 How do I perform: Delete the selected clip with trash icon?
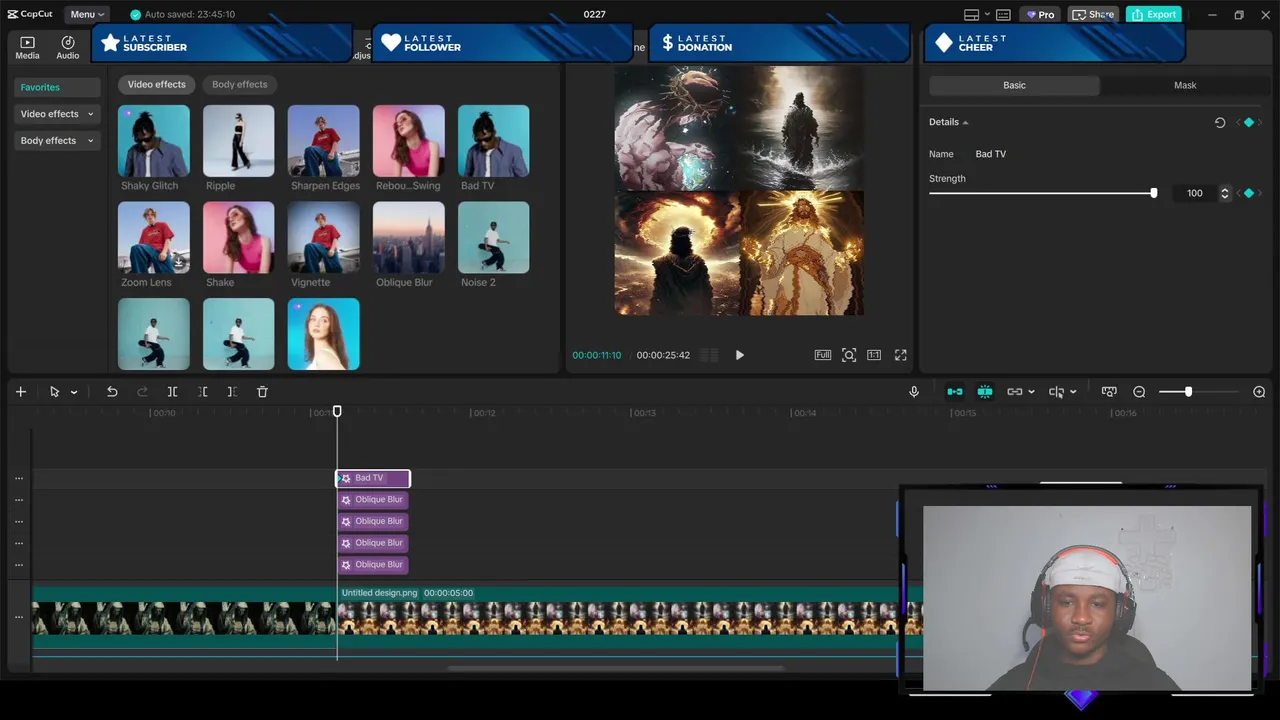[x=262, y=392]
